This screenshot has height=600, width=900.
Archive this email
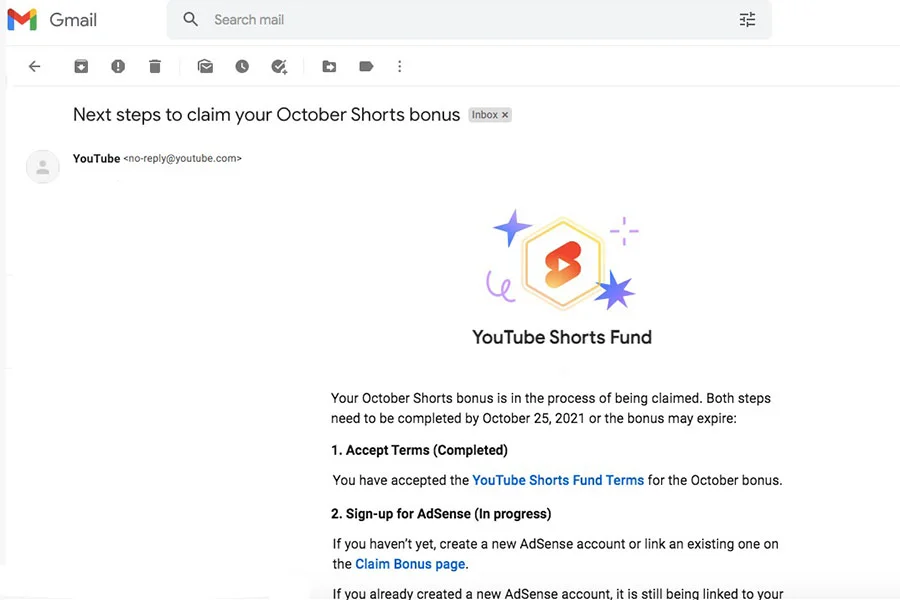point(81,67)
